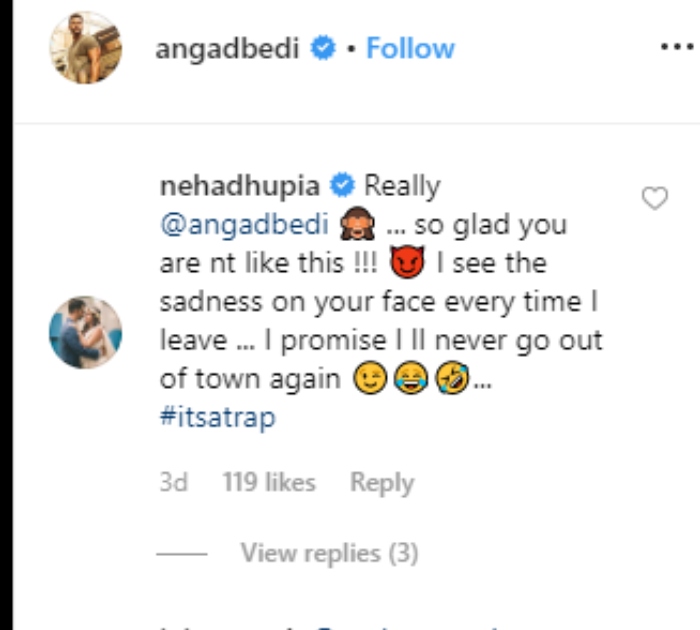Like nehadhupia's comment with the heart
The image size is (700, 630).
point(654,199)
